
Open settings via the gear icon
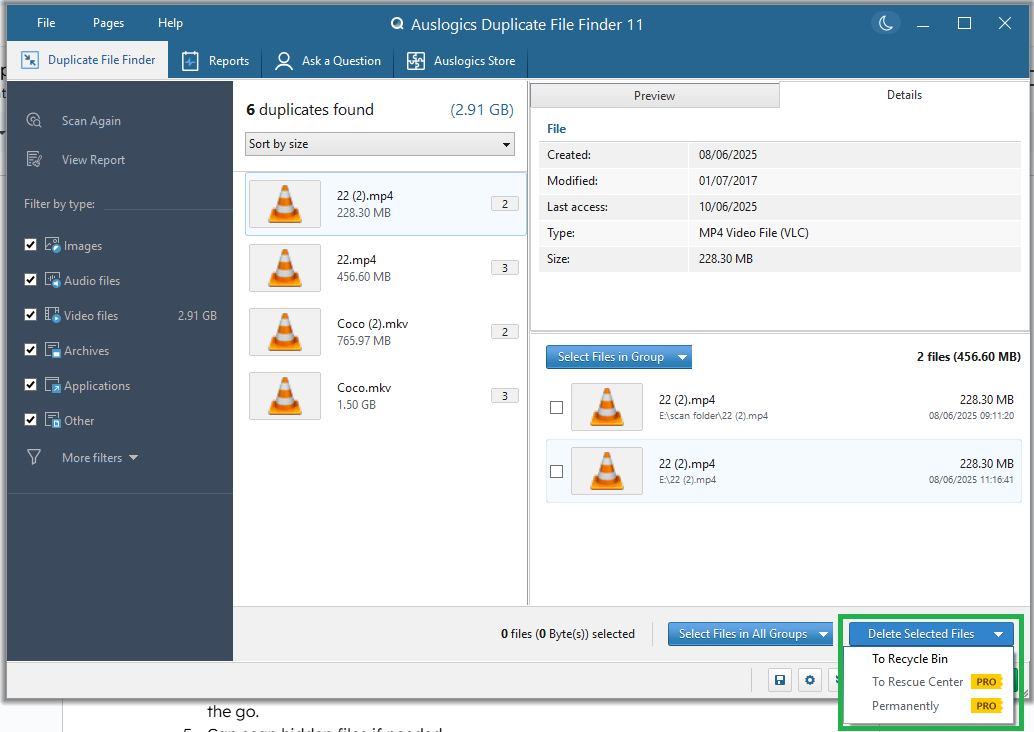[x=810, y=680]
